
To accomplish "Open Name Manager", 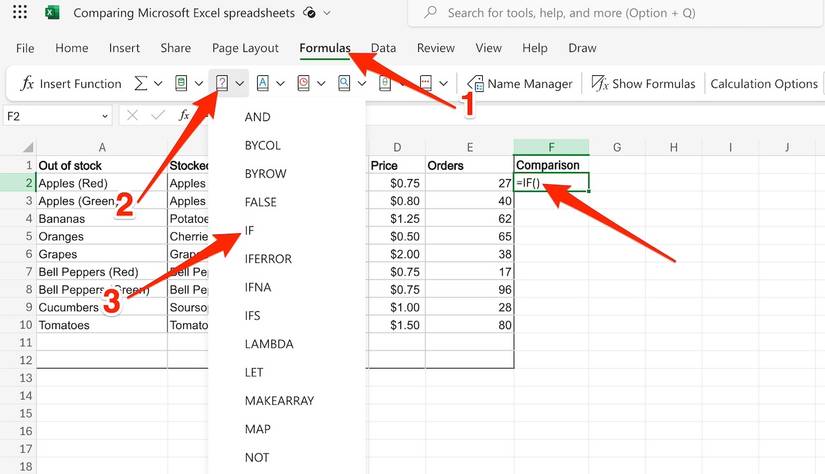I will tap(520, 84).
